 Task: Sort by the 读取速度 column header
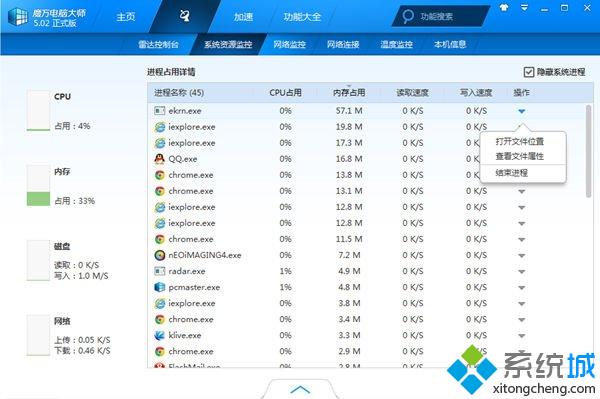coord(412,93)
